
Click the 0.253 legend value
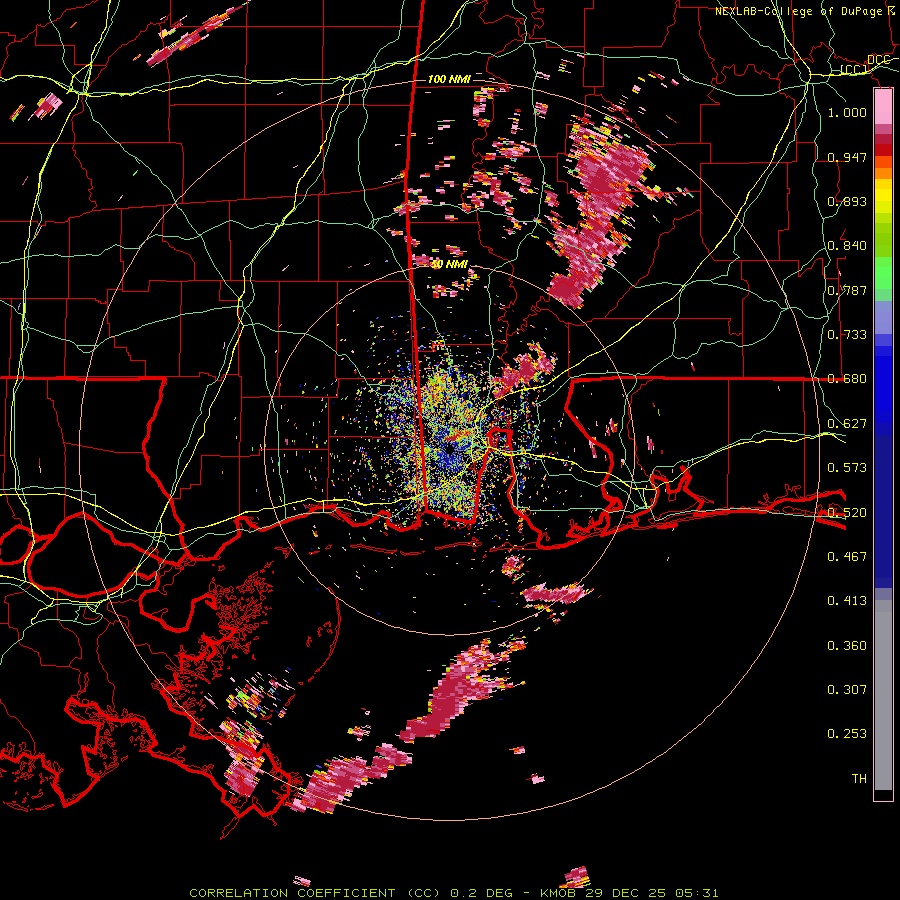point(847,734)
